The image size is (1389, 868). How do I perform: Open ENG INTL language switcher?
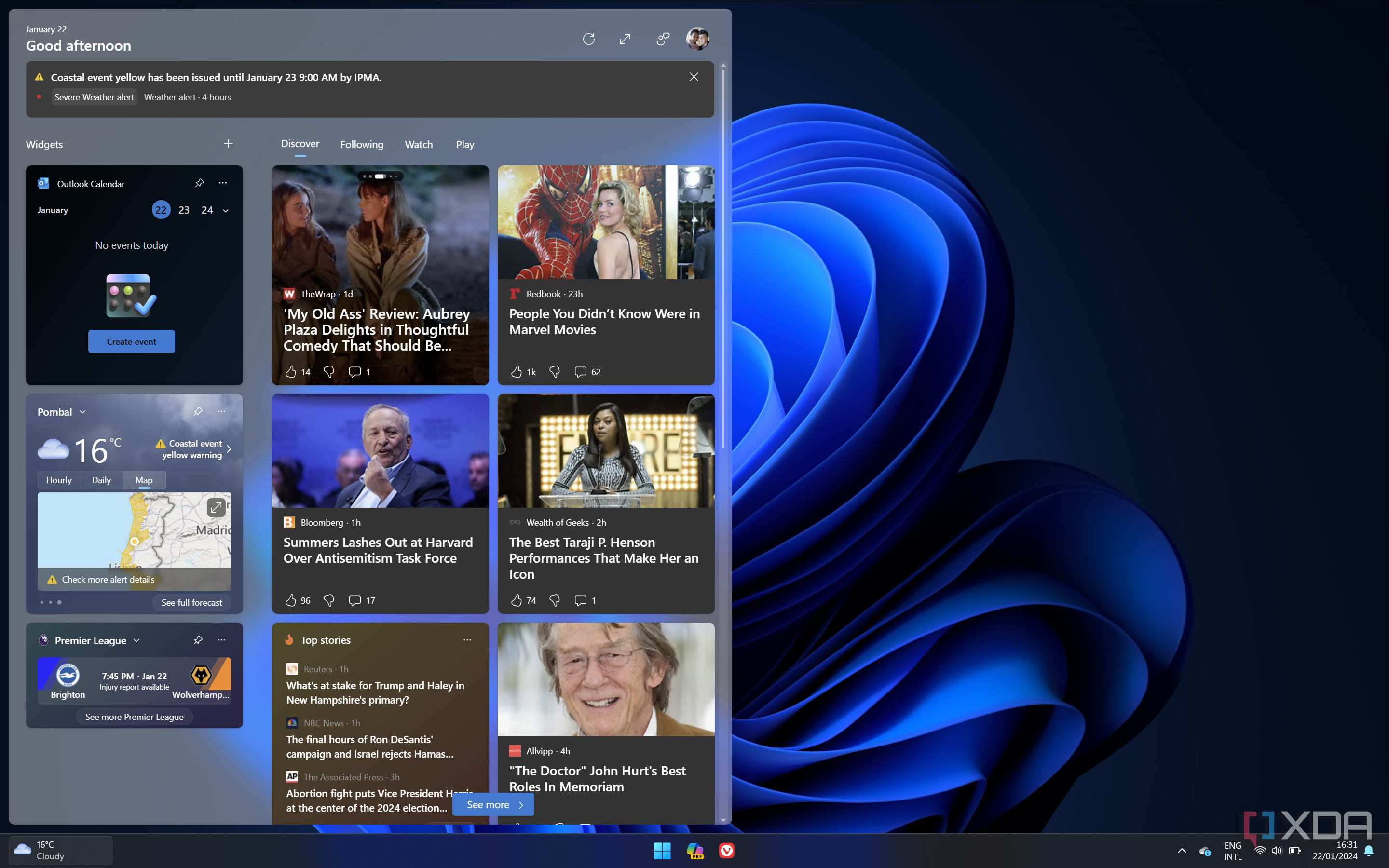coord(1232,851)
